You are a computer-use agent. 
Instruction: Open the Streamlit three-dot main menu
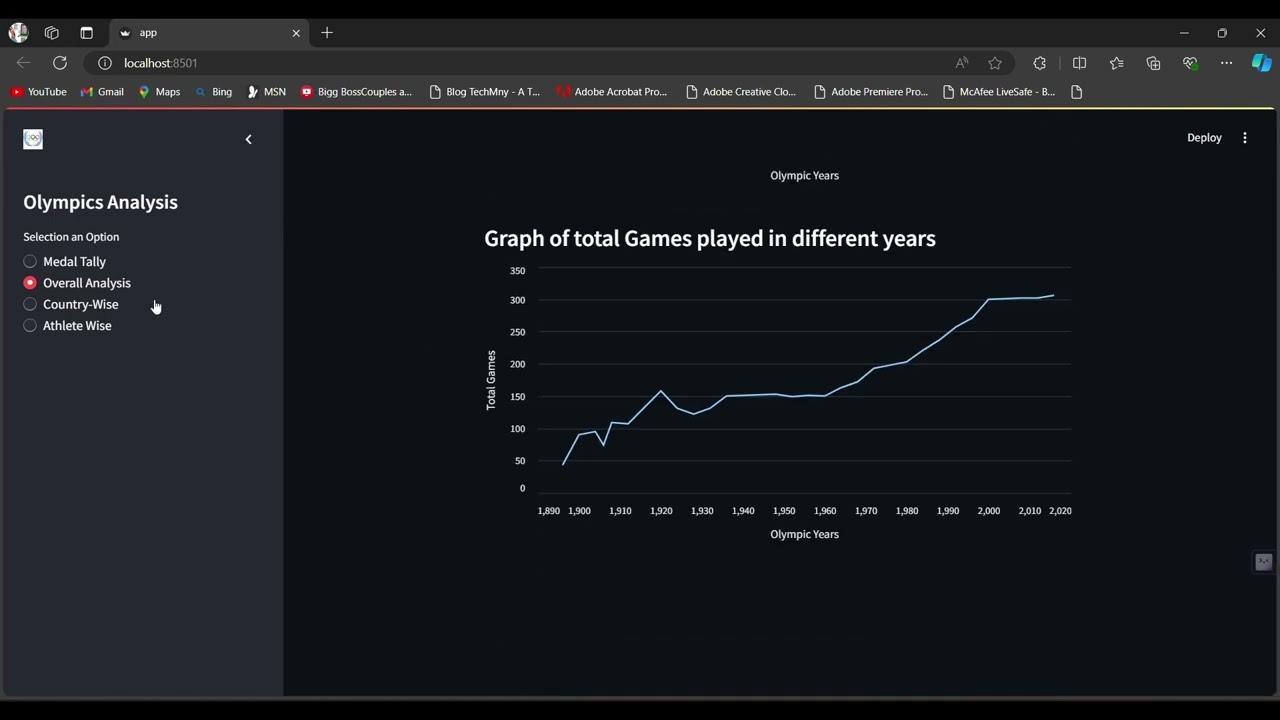click(1245, 138)
